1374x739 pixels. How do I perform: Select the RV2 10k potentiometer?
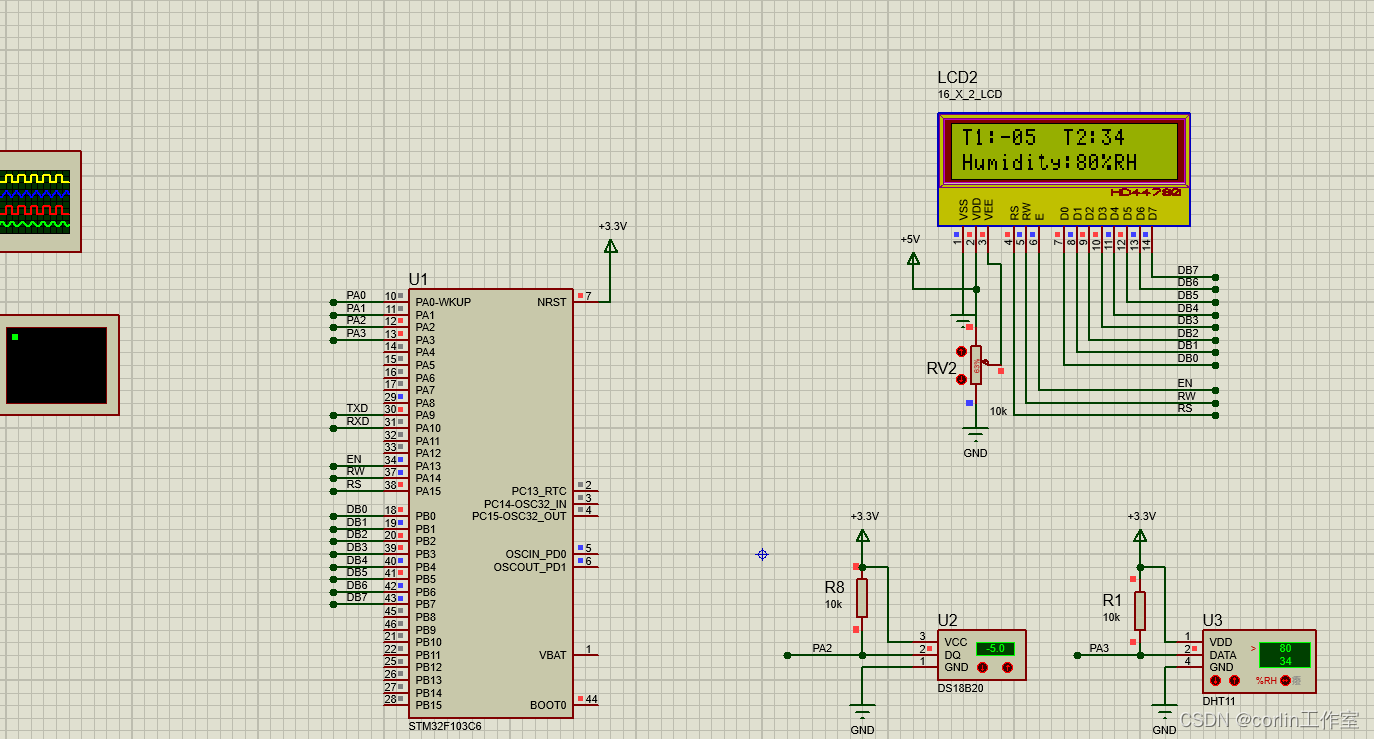point(976,365)
